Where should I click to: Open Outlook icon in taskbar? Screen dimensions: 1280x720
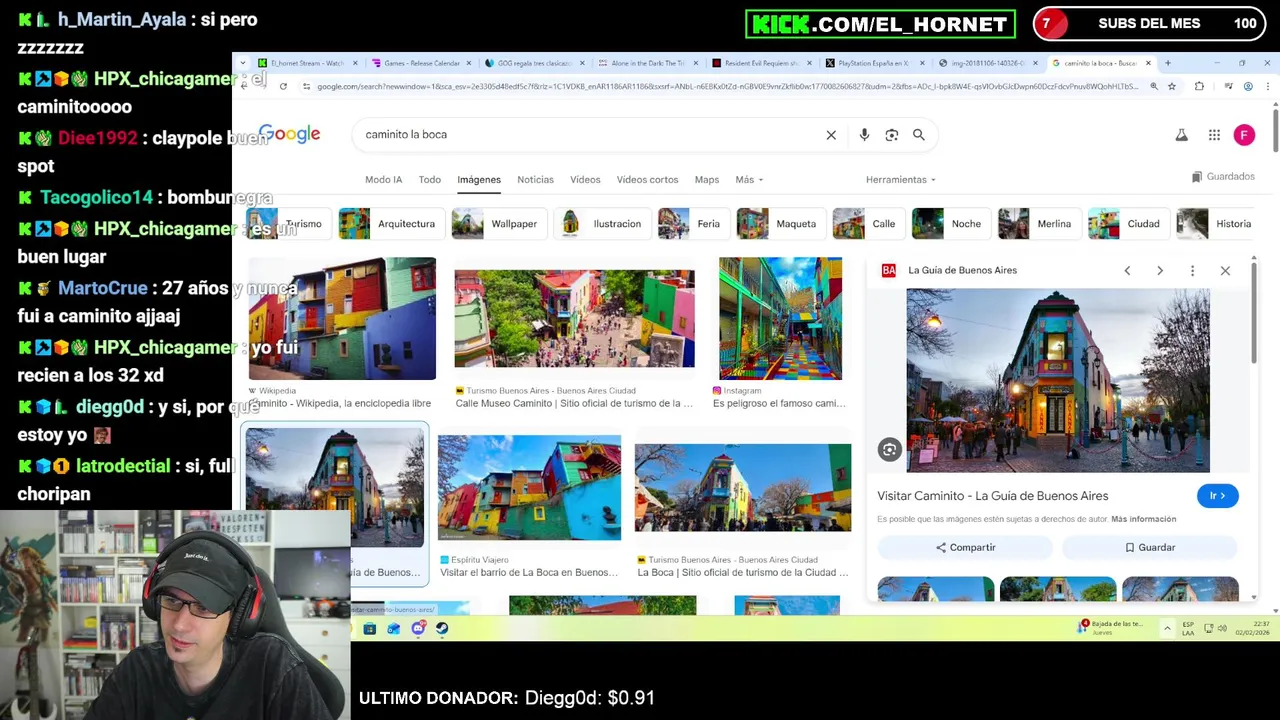[x=393, y=629]
